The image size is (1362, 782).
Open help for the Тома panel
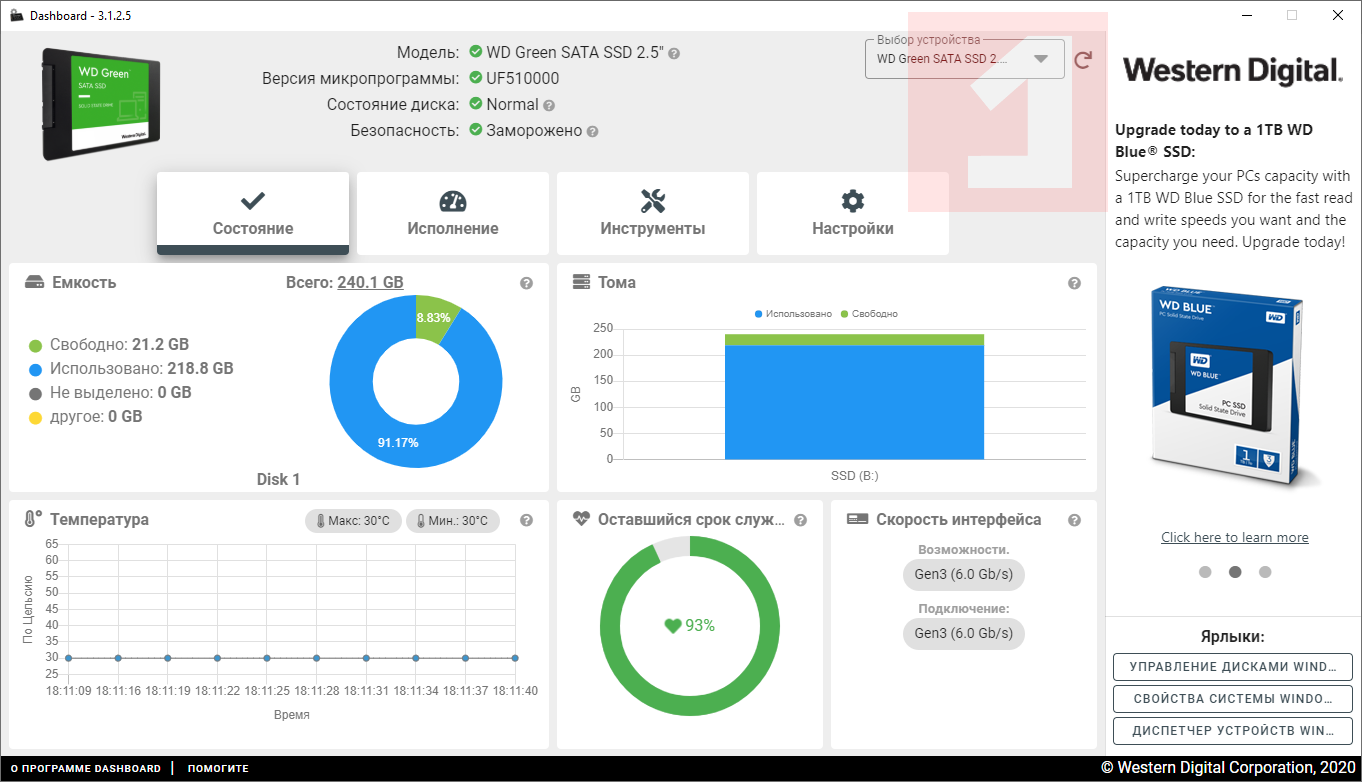coord(1074,283)
